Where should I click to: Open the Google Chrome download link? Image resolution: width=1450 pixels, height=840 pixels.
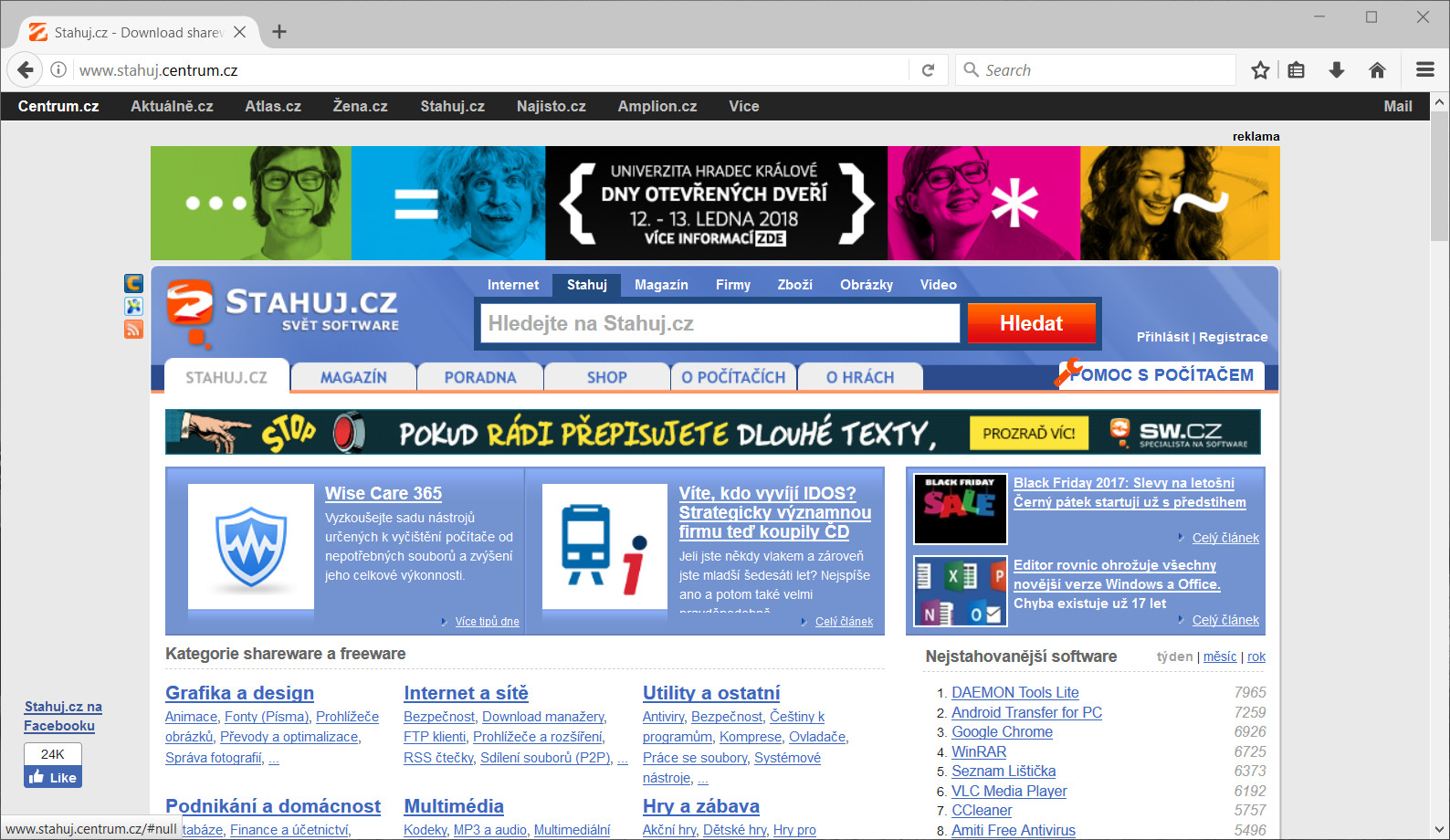1002,732
